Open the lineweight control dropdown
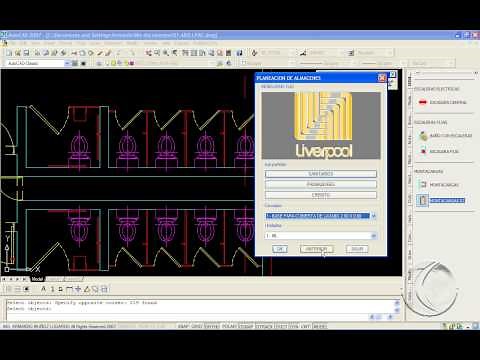480x360 pixels. (x=403, y=63)
